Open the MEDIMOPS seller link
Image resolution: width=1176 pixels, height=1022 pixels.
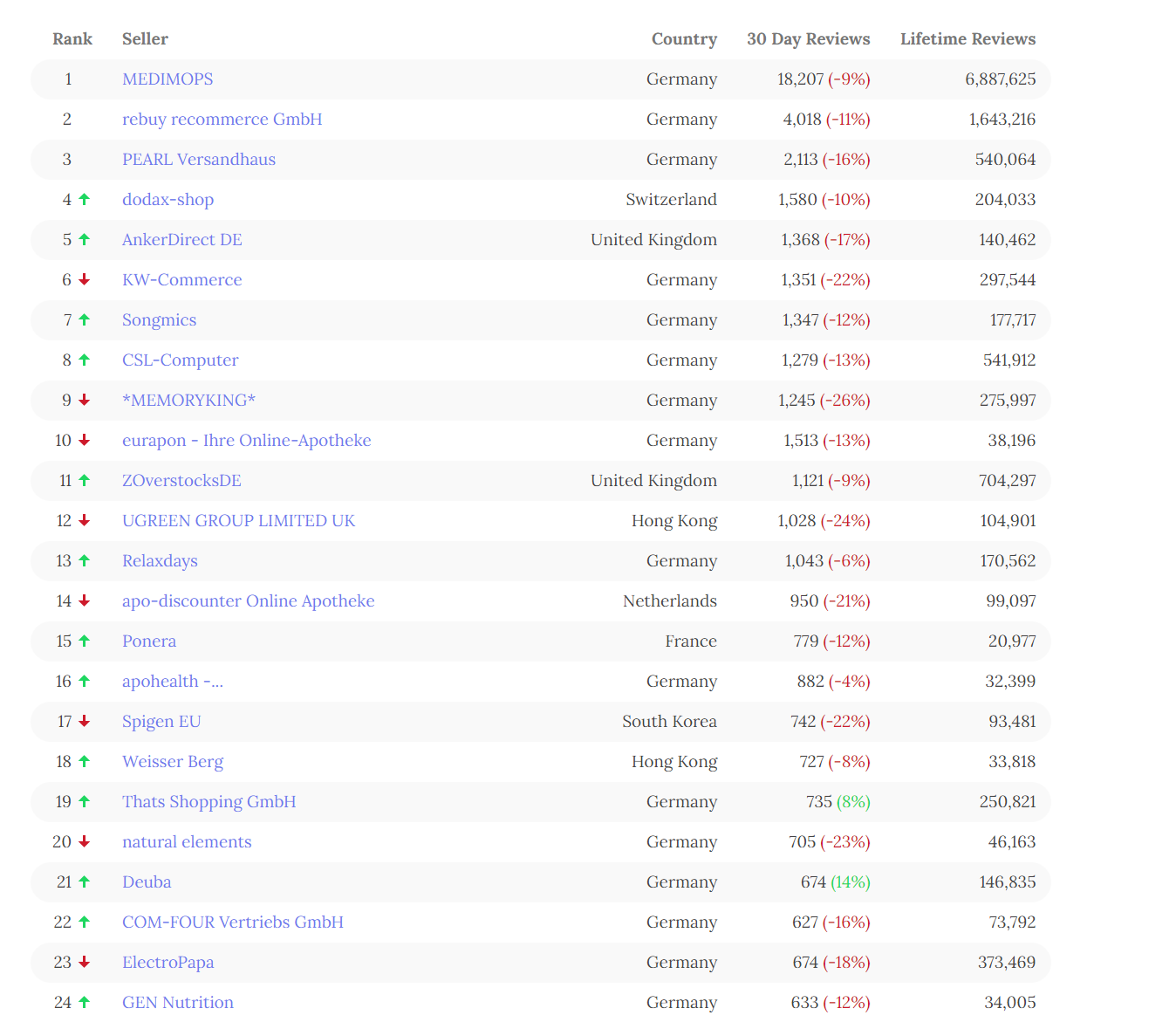click(168, 79)
